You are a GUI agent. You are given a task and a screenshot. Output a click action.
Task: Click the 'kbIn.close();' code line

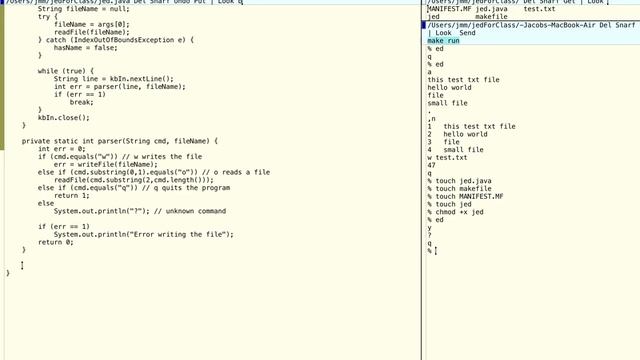63,118
